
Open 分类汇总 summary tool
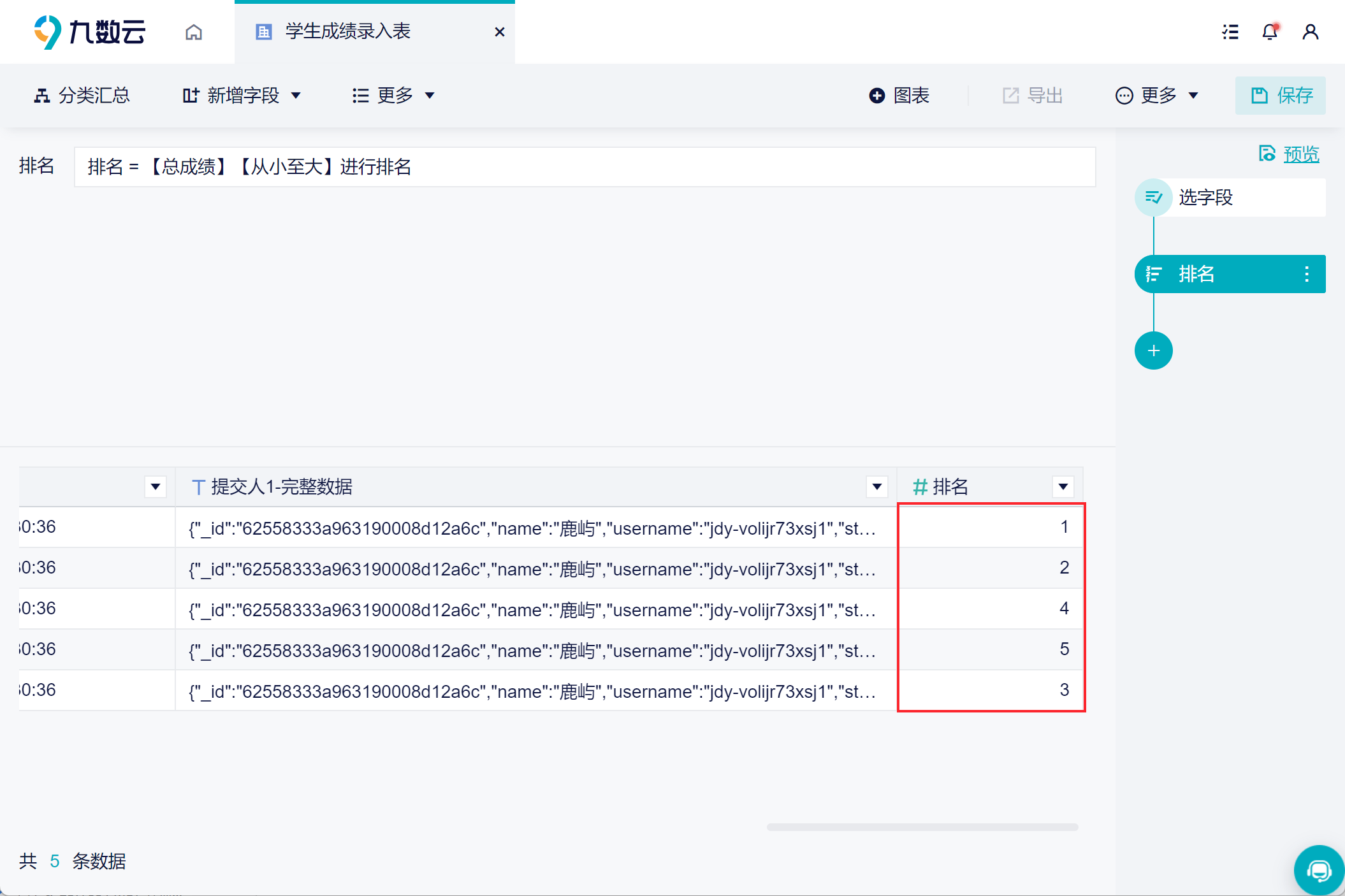(82, 96)
